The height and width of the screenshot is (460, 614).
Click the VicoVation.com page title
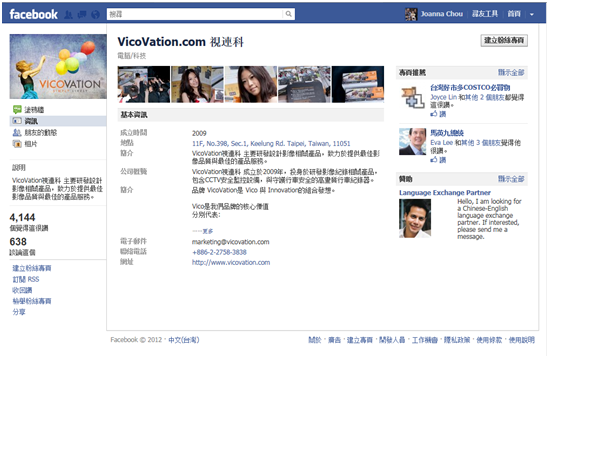[181, 41]
